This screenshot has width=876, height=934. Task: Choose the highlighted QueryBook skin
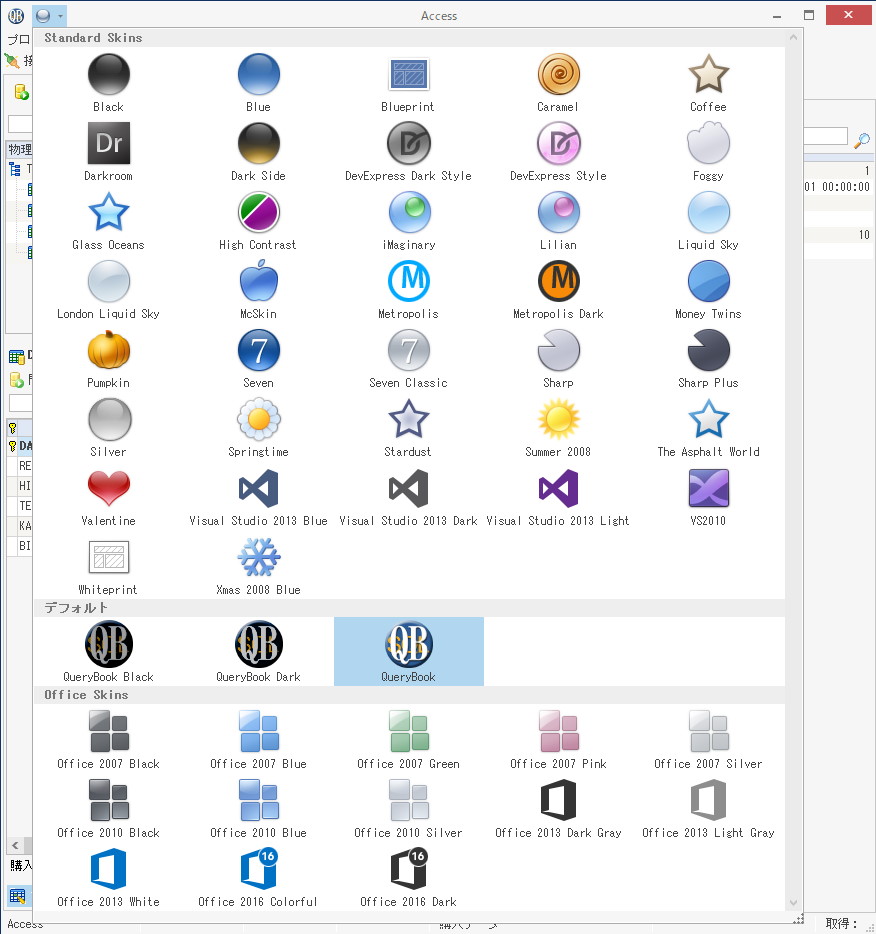pos(409,652)
